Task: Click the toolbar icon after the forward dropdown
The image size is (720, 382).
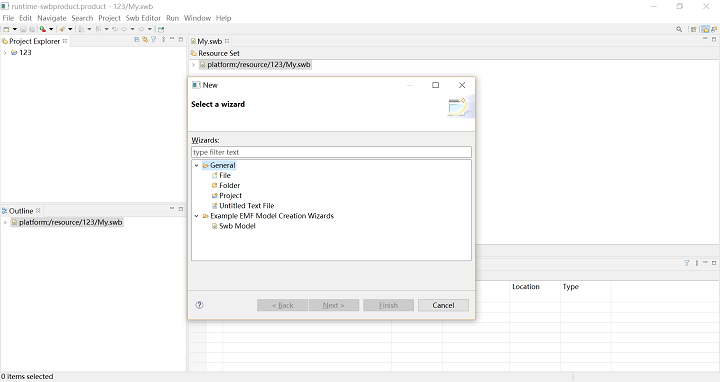Action: 161,29
